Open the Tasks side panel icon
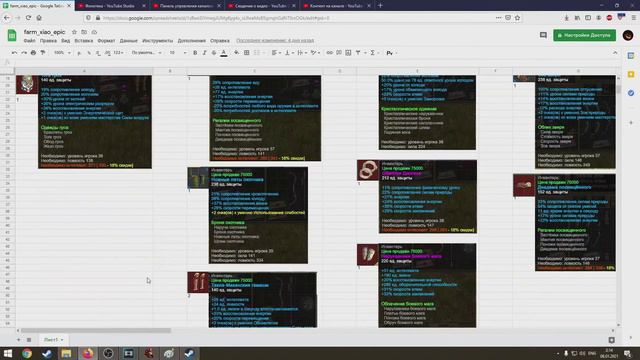The height and width of the screenshot is (360, 640). pos(631,93)
